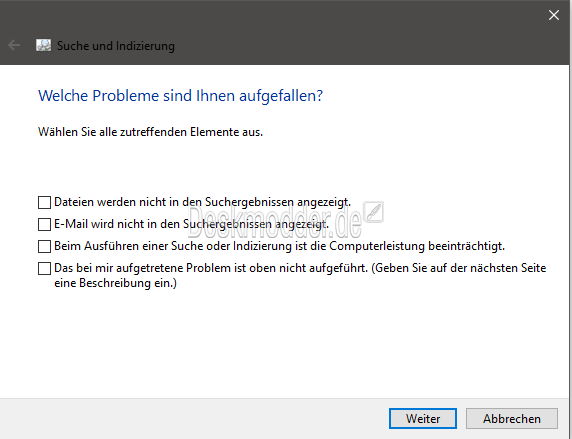Click the Abbrechen button
Viewport: 572px width, 439px height.
click(512, 418)
